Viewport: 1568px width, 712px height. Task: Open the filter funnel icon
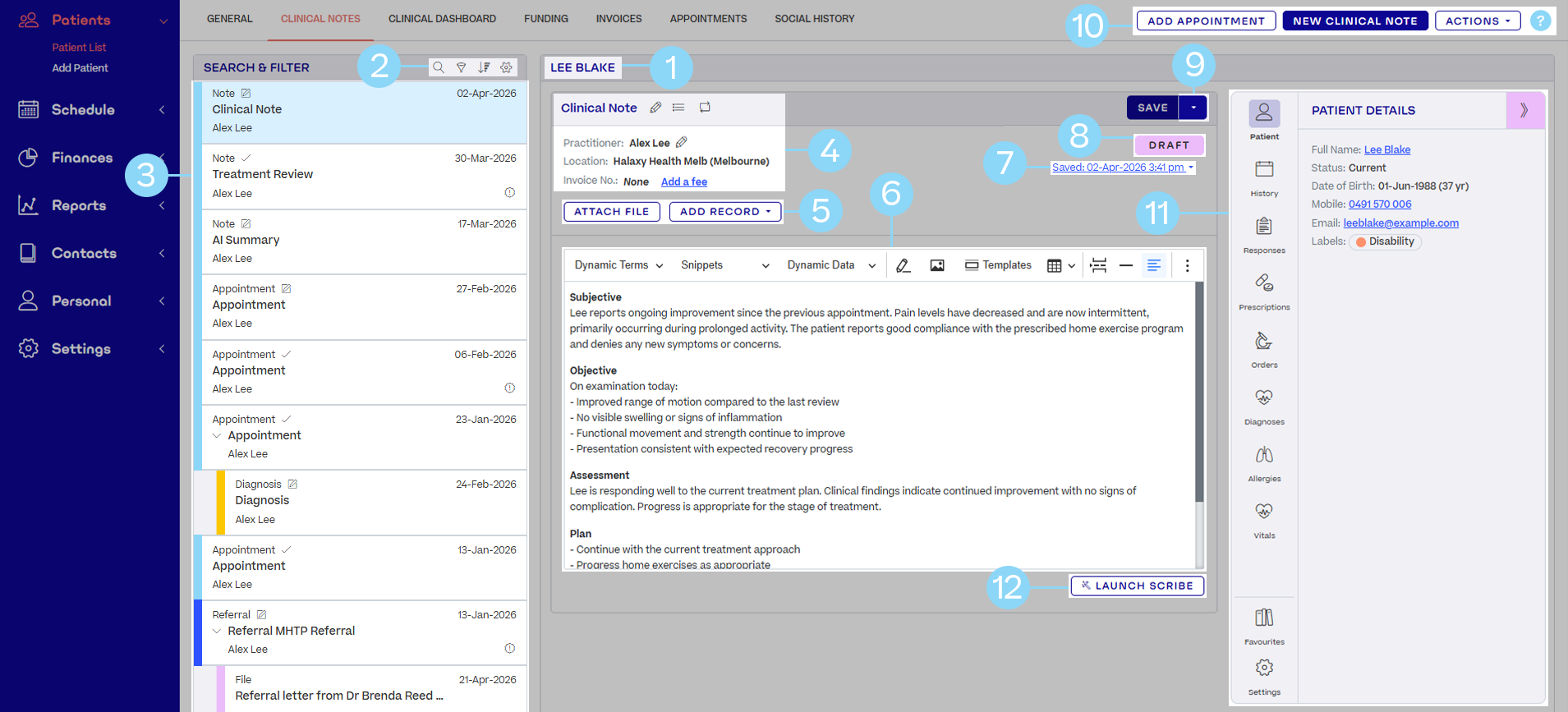point(462,67)
